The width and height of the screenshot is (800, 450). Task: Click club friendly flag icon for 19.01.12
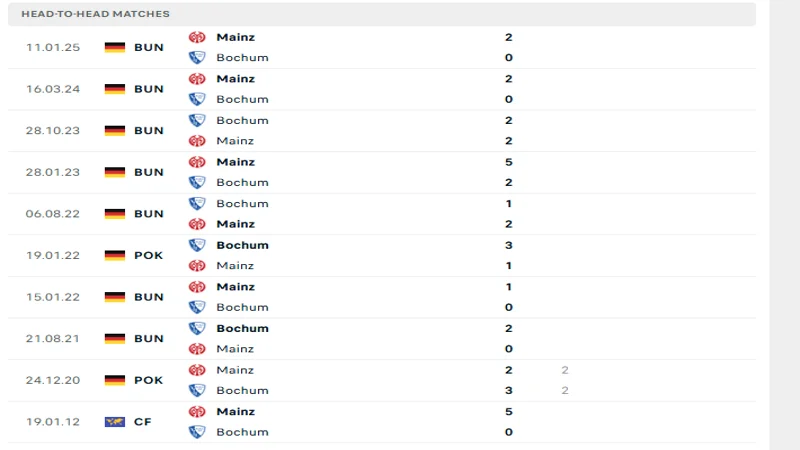coord(115,422)
